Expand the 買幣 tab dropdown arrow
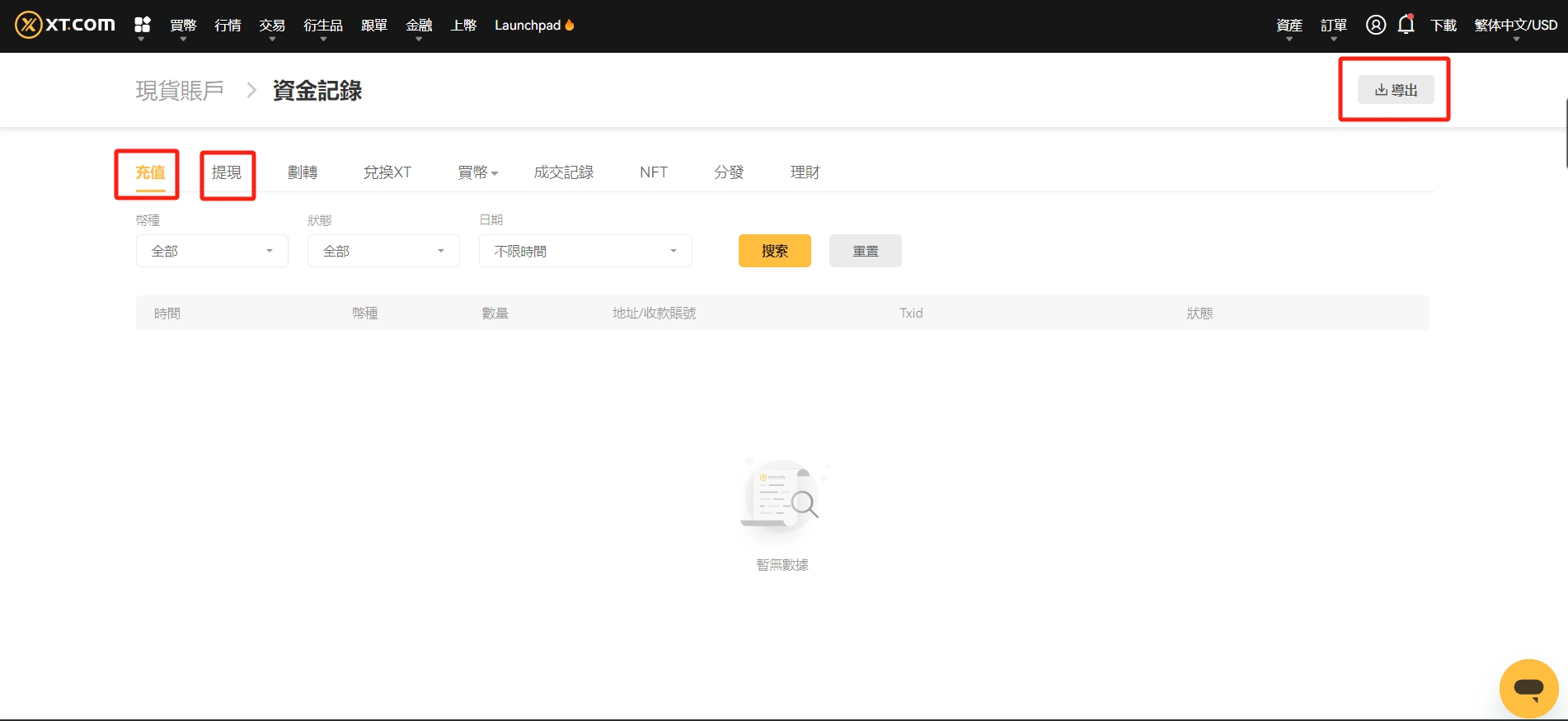This screenshot has width=1568, height=721. click(495, 173)
